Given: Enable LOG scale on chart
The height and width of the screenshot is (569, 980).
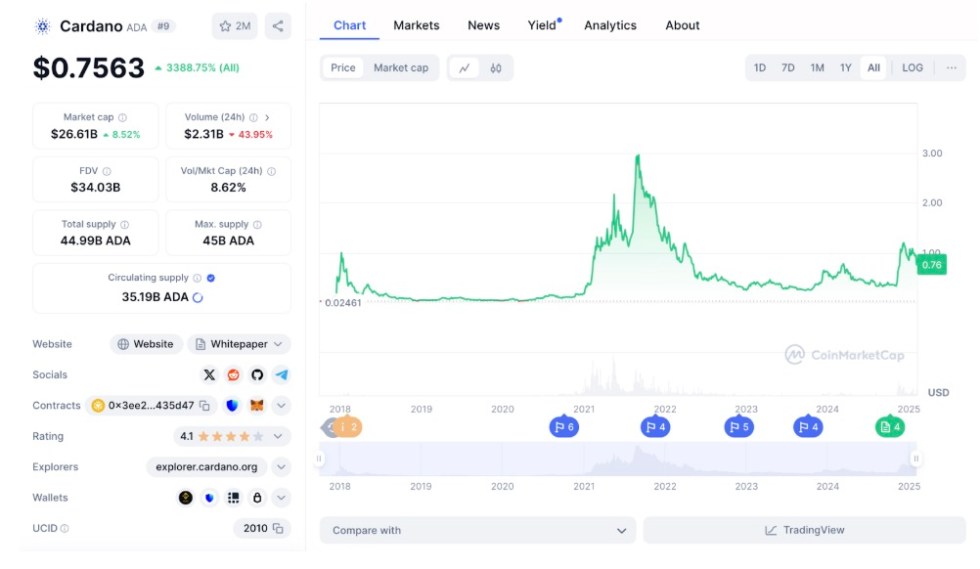Looking at the screenshot, I should (912, 68).
